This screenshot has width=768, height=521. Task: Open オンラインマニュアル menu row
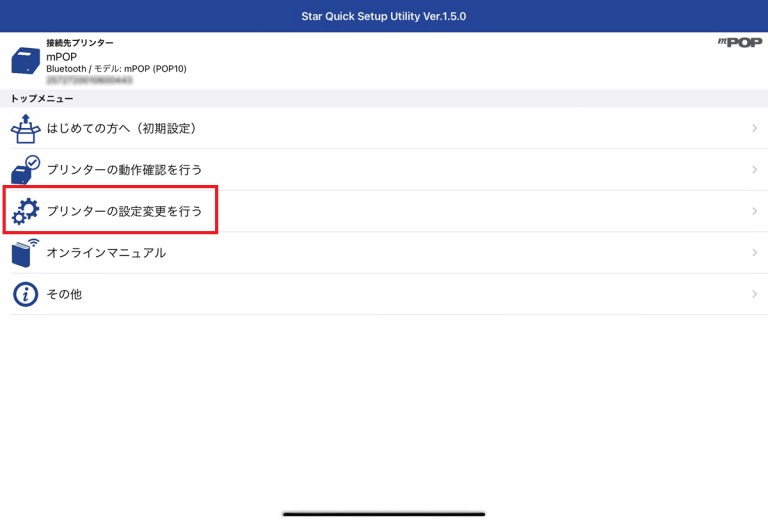(x=384, y=253)
